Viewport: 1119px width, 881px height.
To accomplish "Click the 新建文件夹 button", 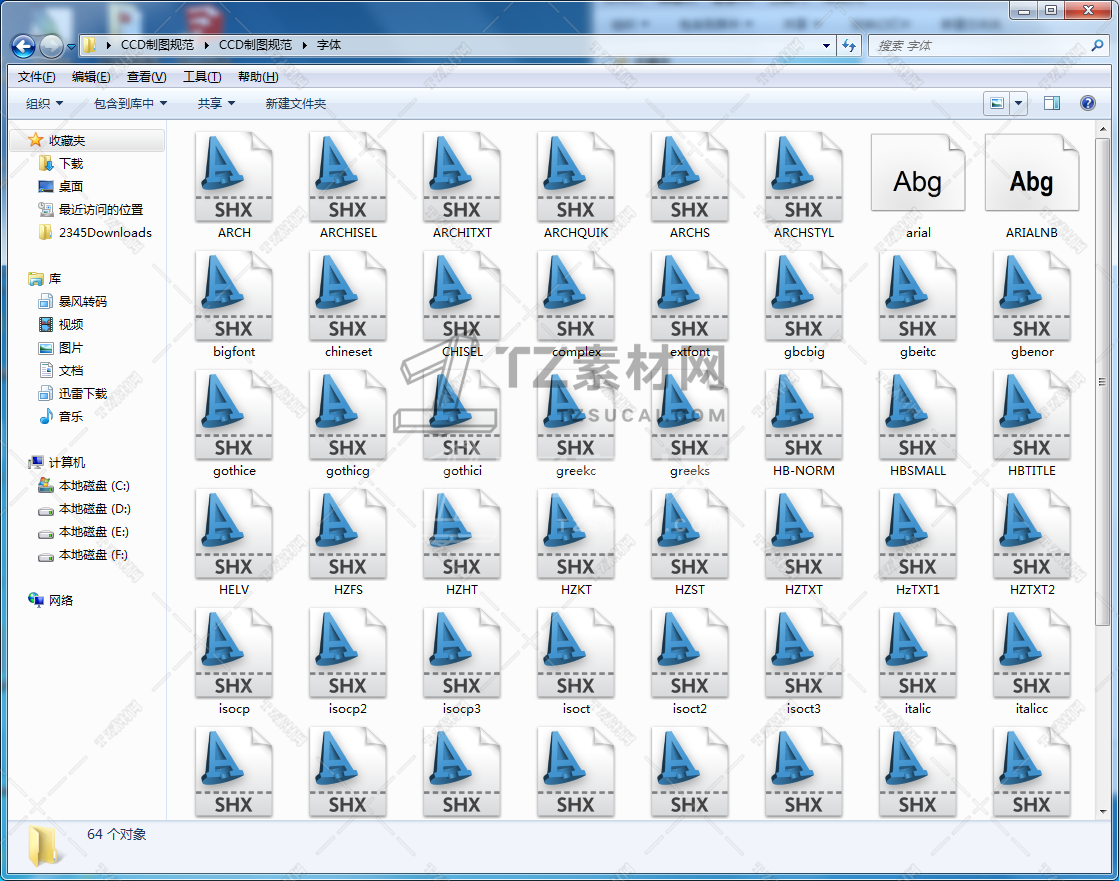I will 295,103.
